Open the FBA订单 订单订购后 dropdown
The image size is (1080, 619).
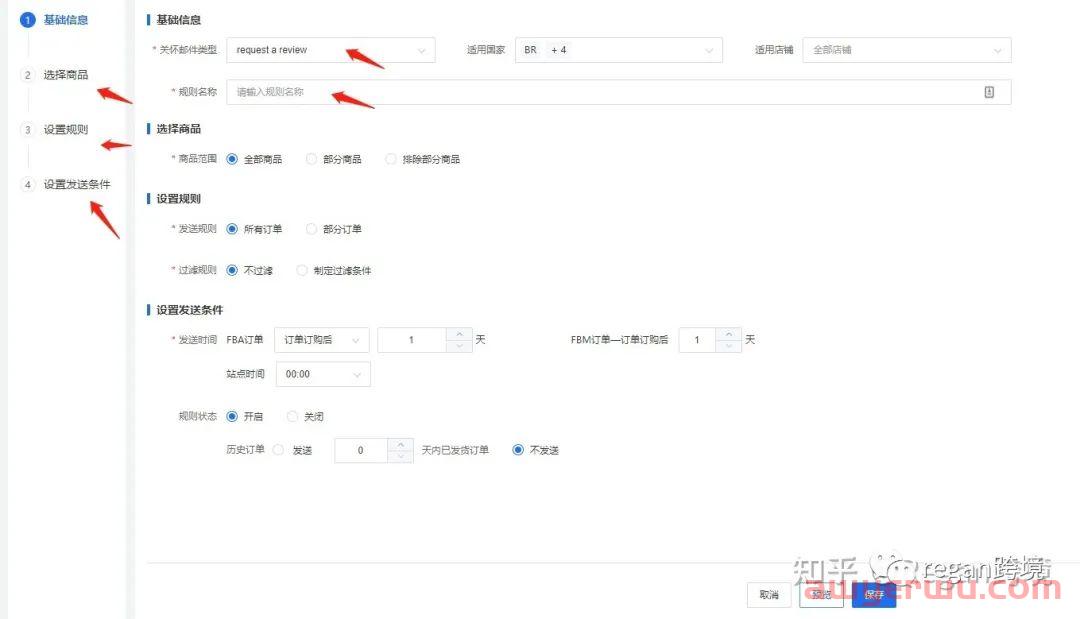point(322,340)
